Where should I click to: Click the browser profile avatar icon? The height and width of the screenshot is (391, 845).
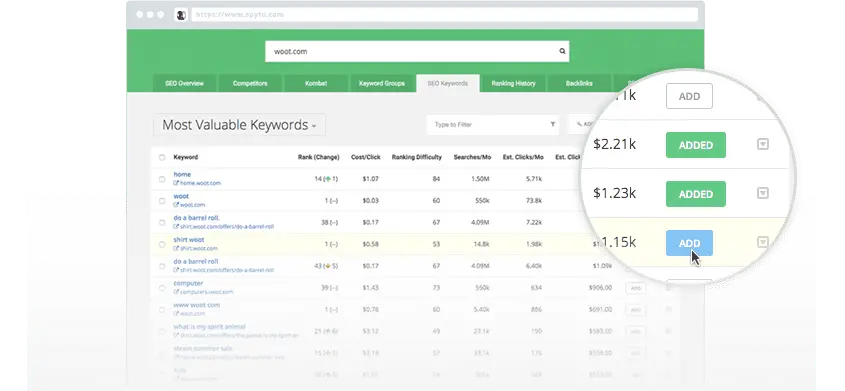(181, 15)
